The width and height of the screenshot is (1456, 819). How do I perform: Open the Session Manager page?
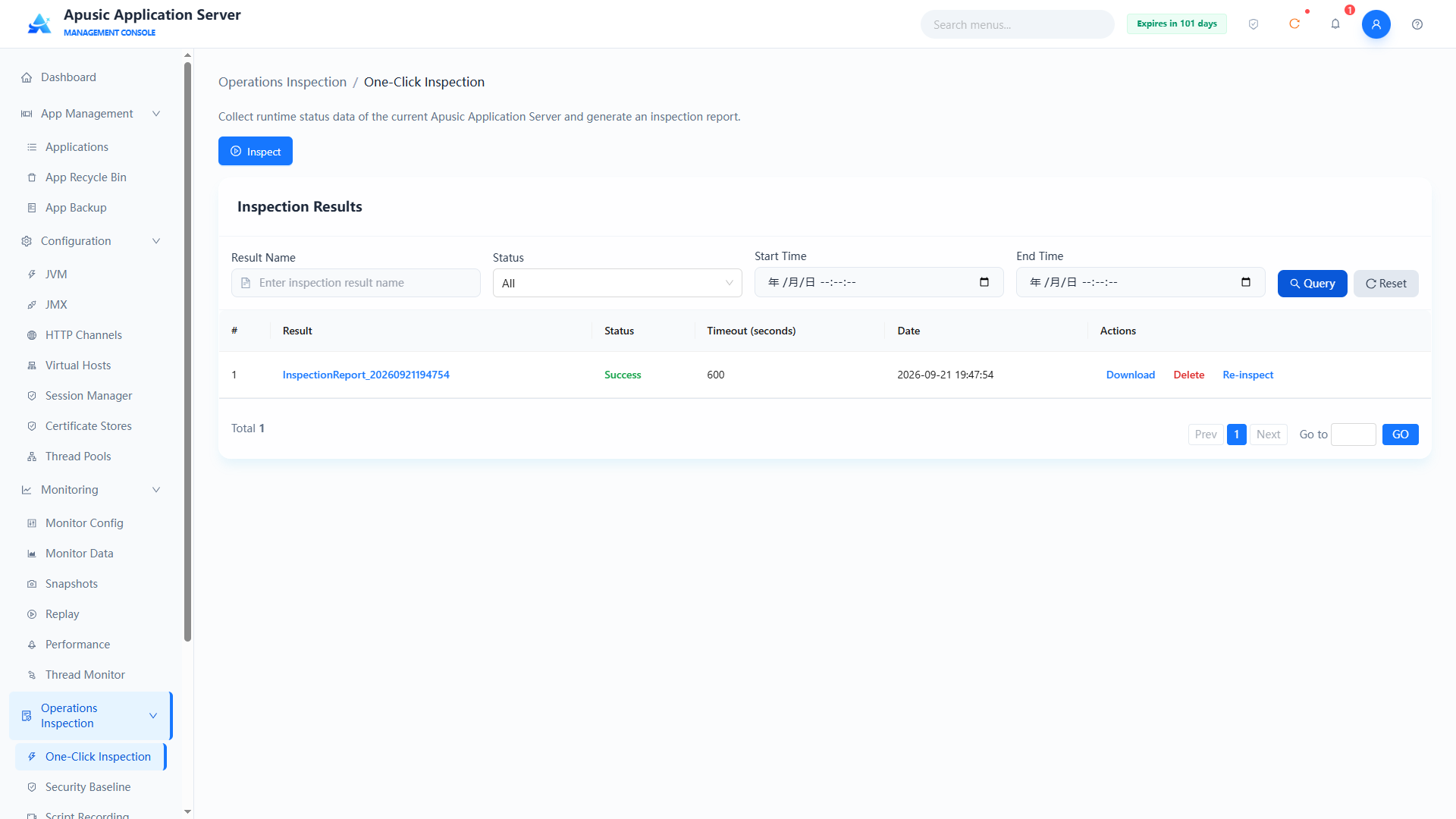coord(91,396)
